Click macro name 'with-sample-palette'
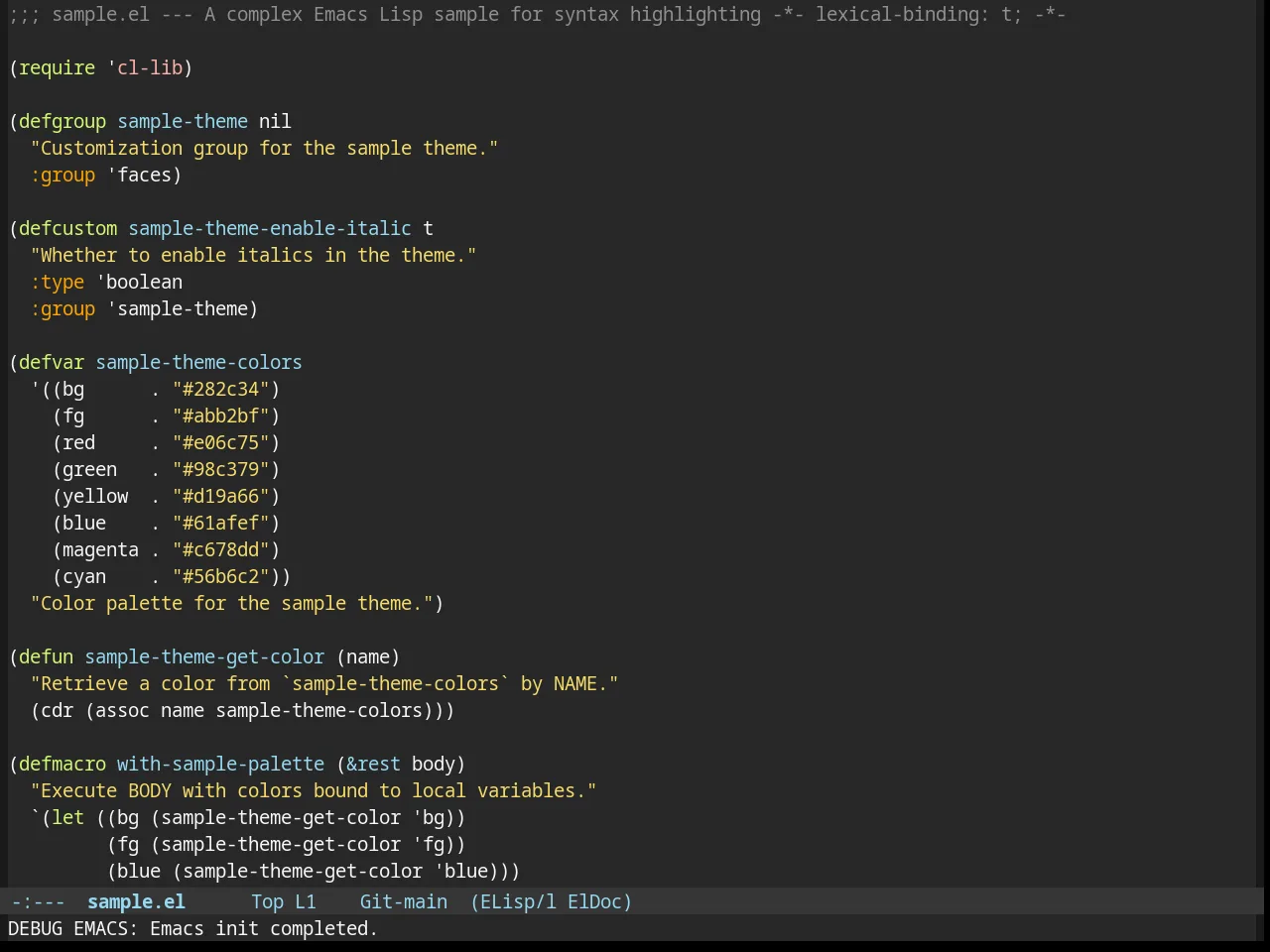The height and width of the screenshot is (952, 1270). click(220, 764)
